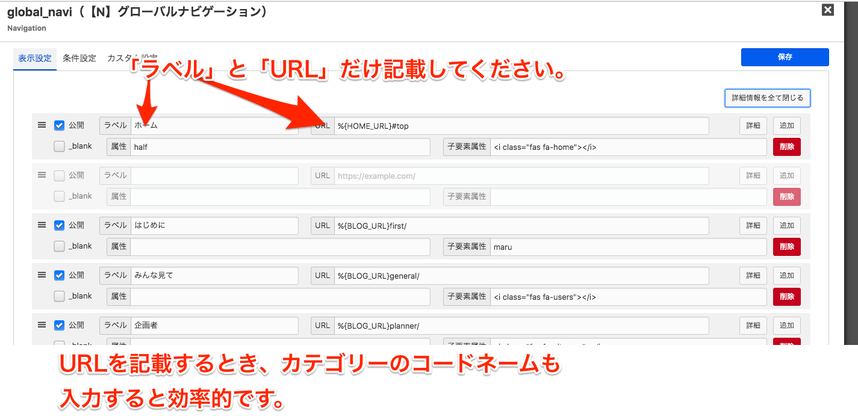Click the drag handle of the みんな見て row

click(42, 275)
